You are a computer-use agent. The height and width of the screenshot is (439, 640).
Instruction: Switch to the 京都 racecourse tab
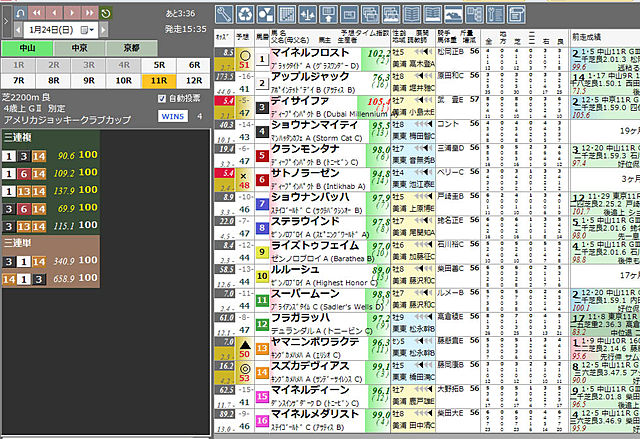(x=130, y=46)
